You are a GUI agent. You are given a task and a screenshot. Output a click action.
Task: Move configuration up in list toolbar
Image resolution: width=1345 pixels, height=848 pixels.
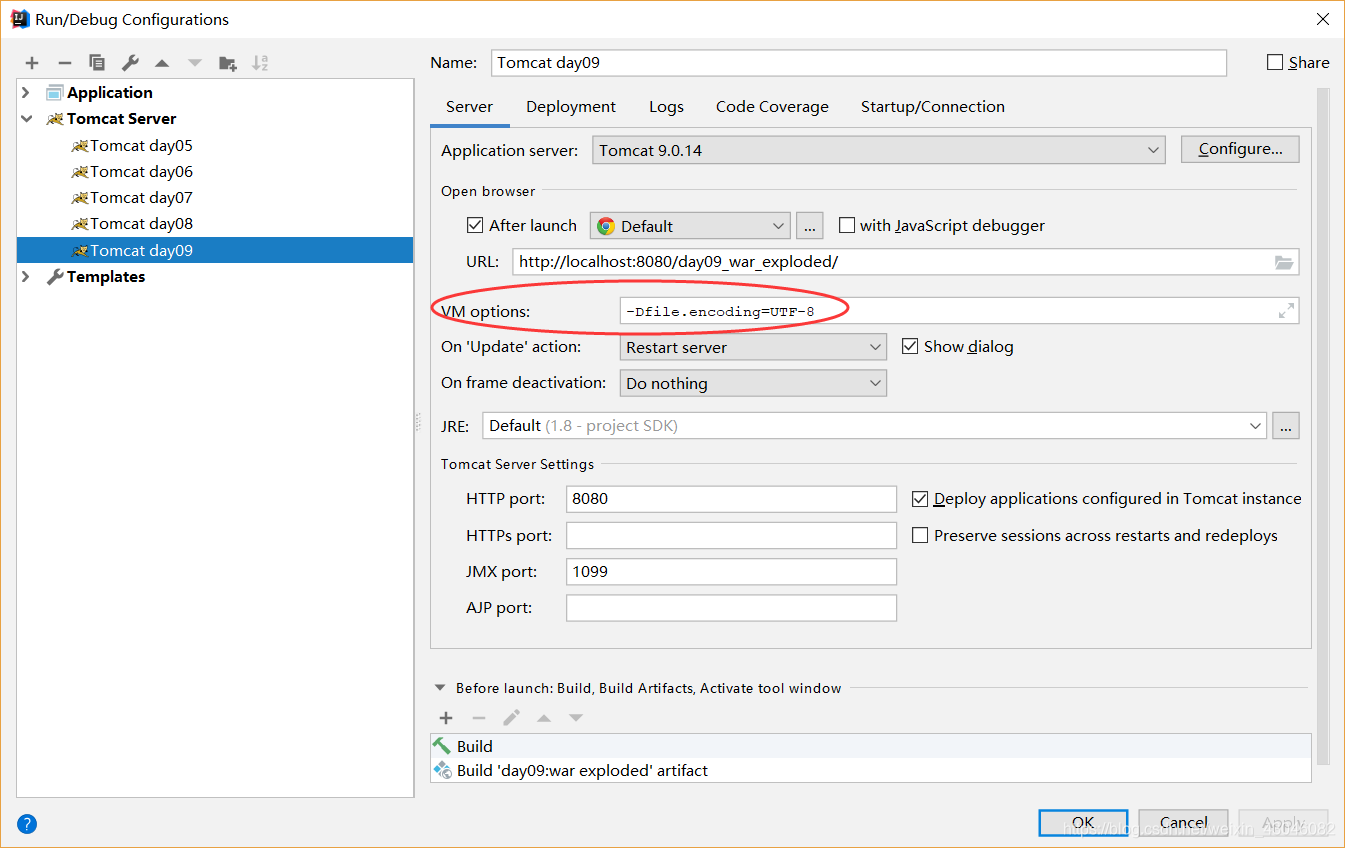point(162,63)
